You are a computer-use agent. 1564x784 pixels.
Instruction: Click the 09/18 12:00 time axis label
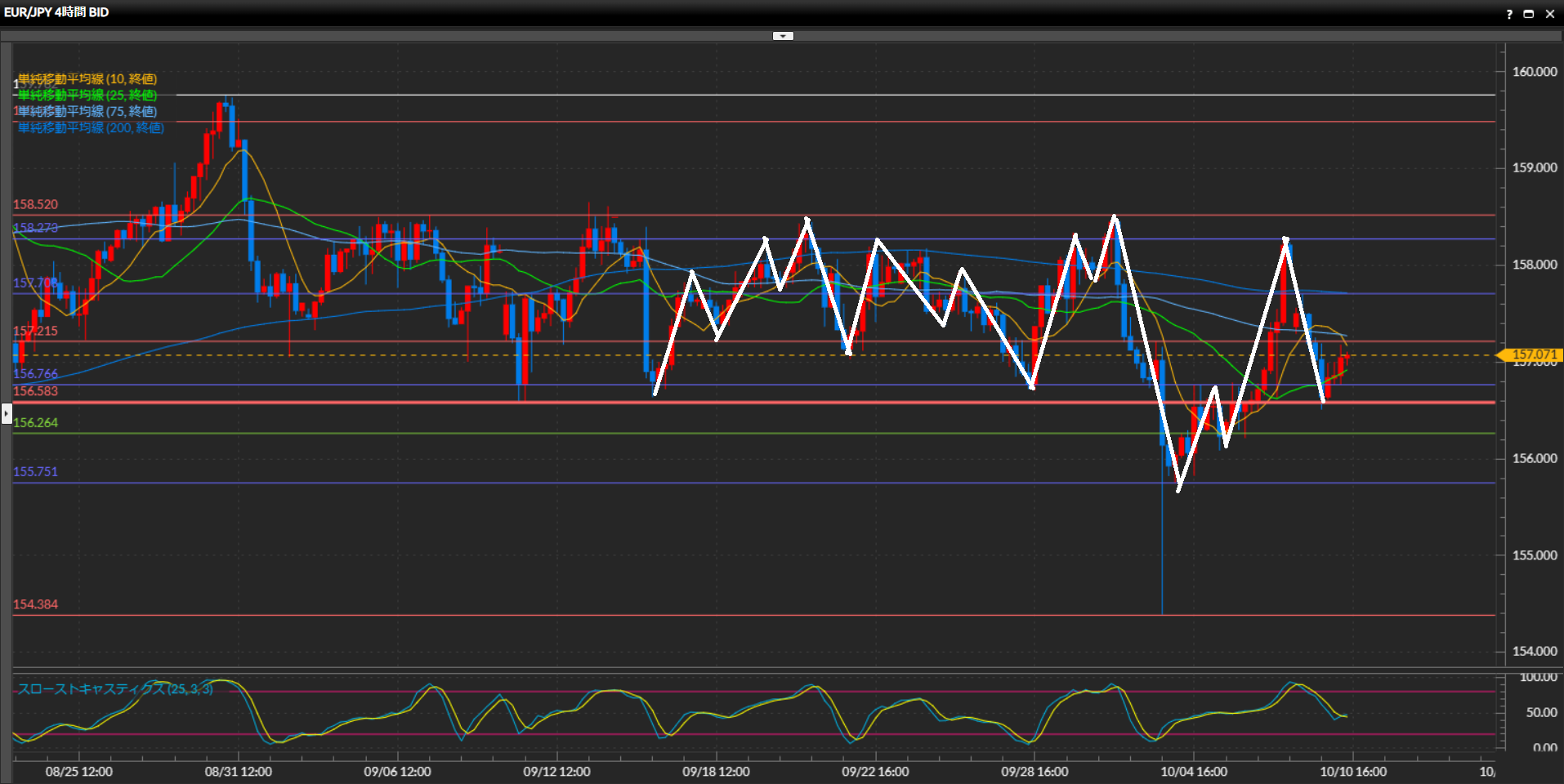pos(716,772)
